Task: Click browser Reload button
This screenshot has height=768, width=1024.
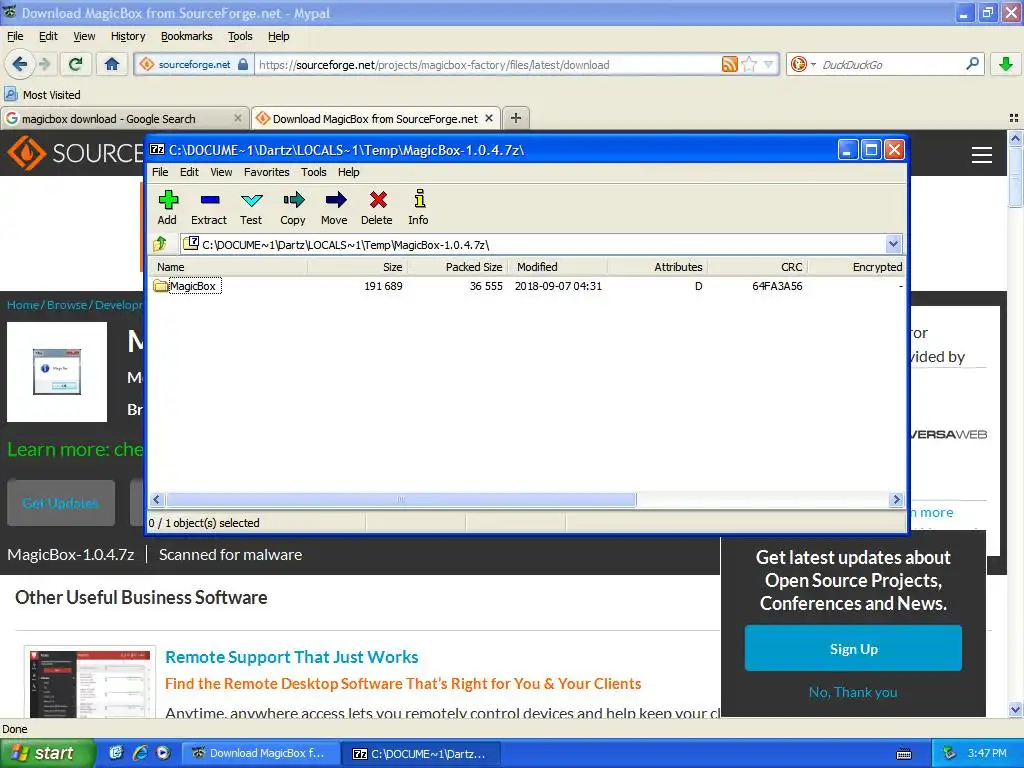Action: pyautogui.click(x=76, y=64)
